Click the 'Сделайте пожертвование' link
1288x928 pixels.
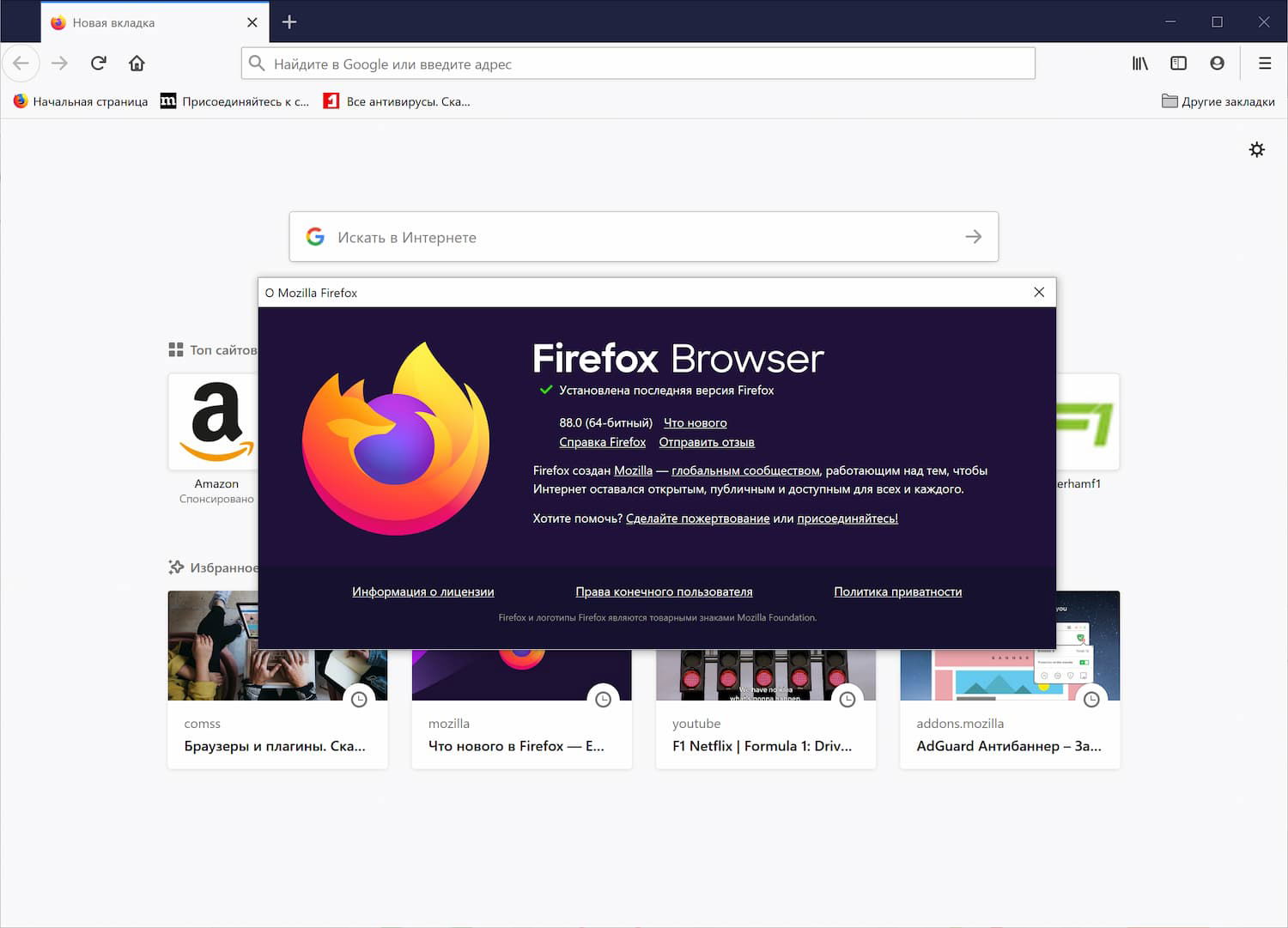(697, 519)
